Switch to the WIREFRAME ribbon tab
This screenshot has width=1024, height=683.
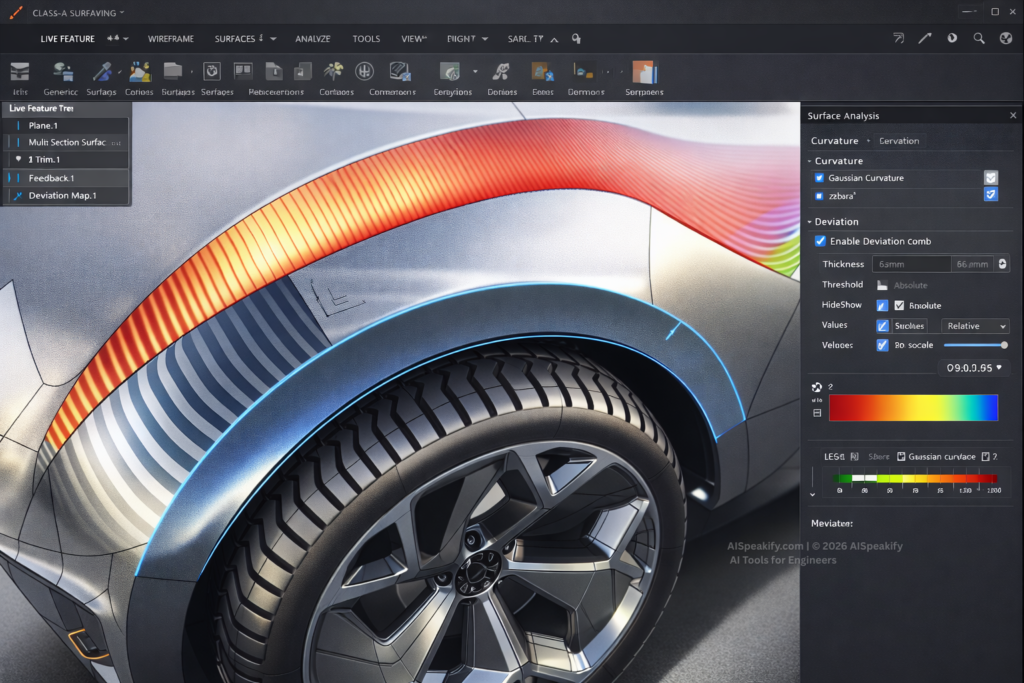coord(171,39)
